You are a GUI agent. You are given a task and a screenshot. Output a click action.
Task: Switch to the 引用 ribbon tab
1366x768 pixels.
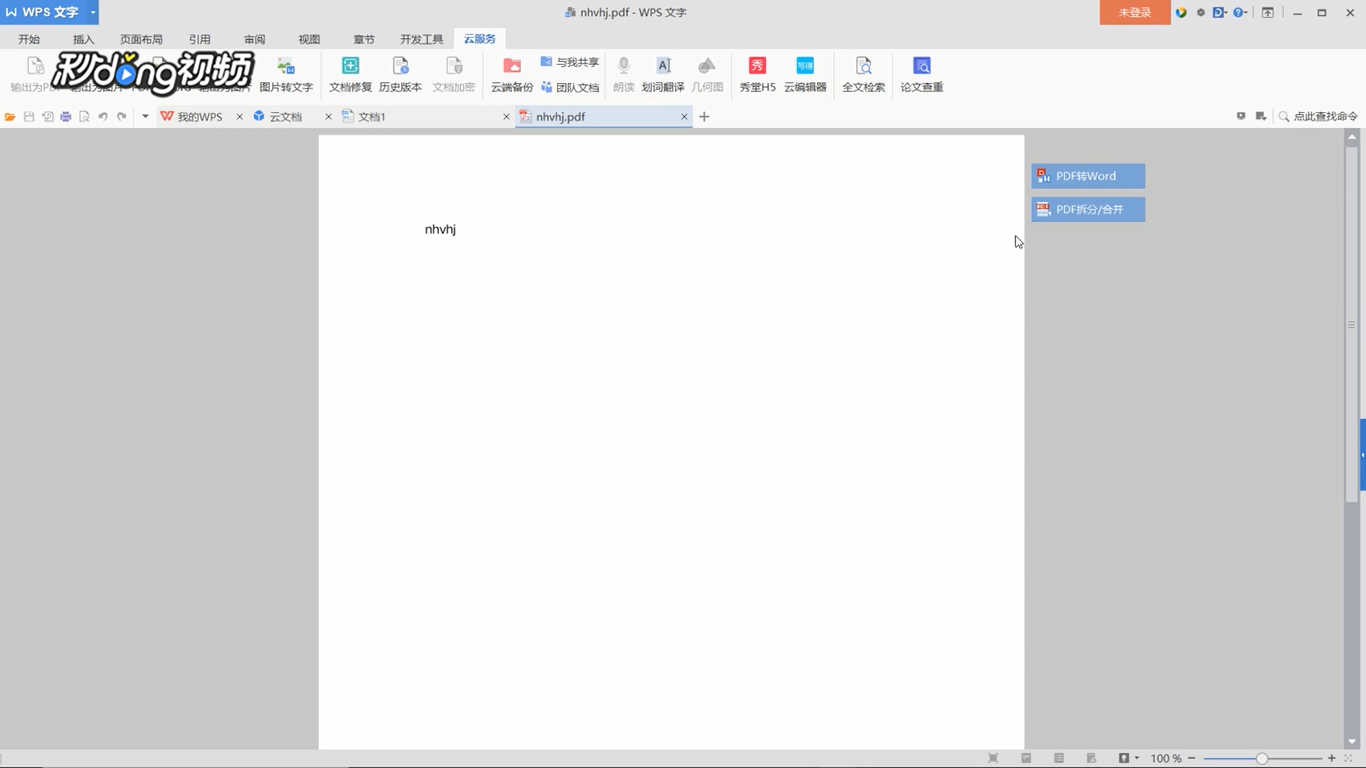(x=200, y=39)
